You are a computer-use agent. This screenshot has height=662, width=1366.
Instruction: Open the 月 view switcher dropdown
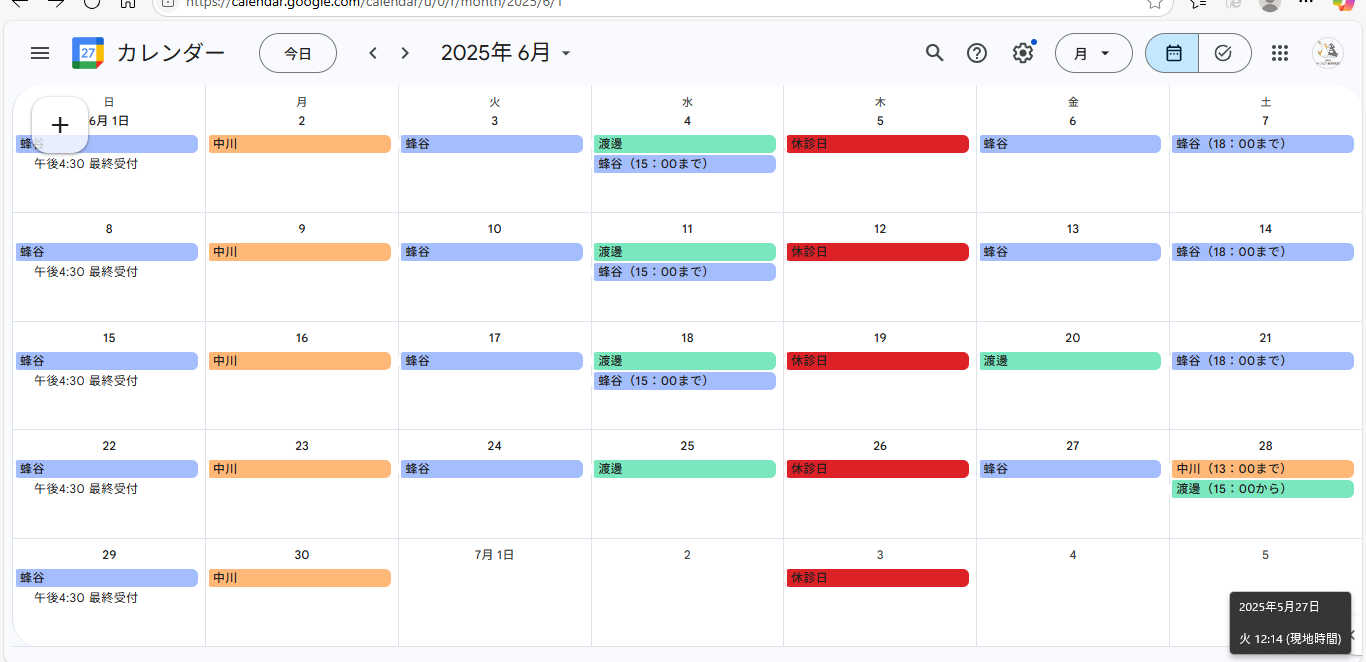click(1093, 53)
